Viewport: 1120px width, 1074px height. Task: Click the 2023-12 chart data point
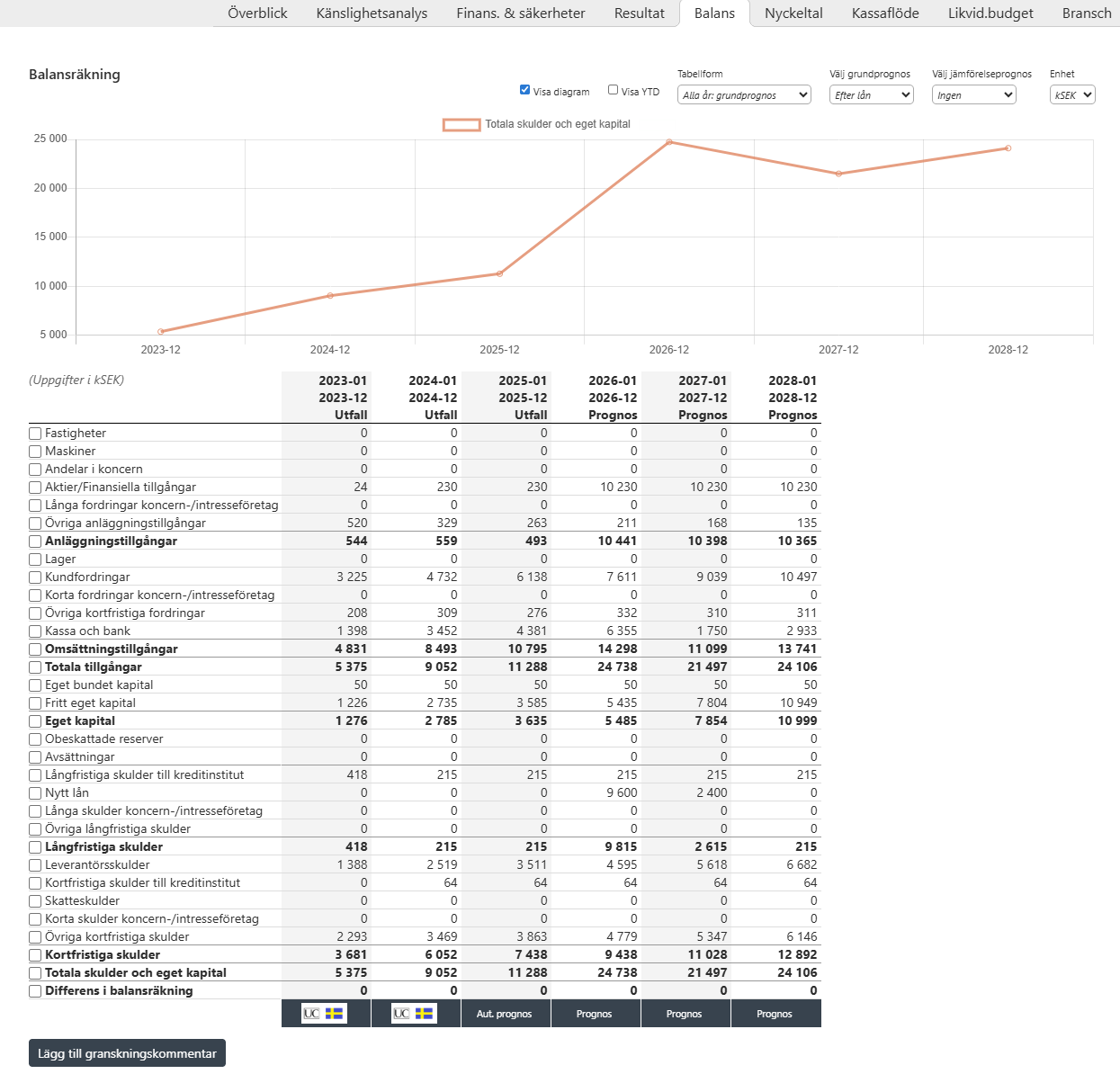pyautogui.click(x=161, y=331)
